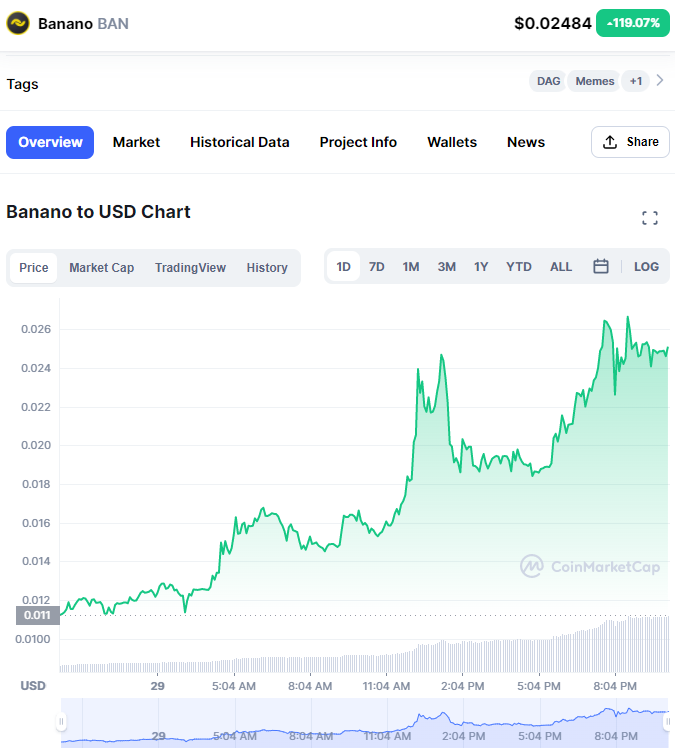Click the 0.026 y-axis label
The width and height of the screenshot is (675, 752).
(36, 329)
